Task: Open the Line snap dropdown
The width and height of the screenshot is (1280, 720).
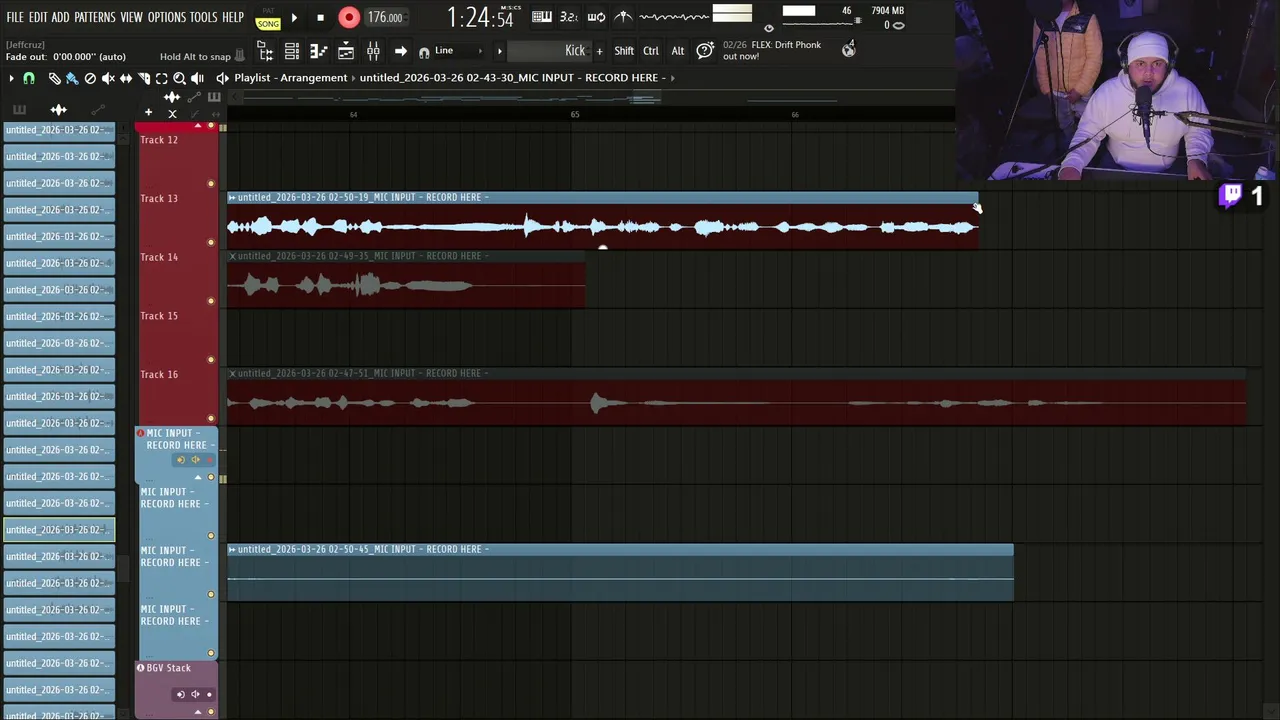Action: 458,51
